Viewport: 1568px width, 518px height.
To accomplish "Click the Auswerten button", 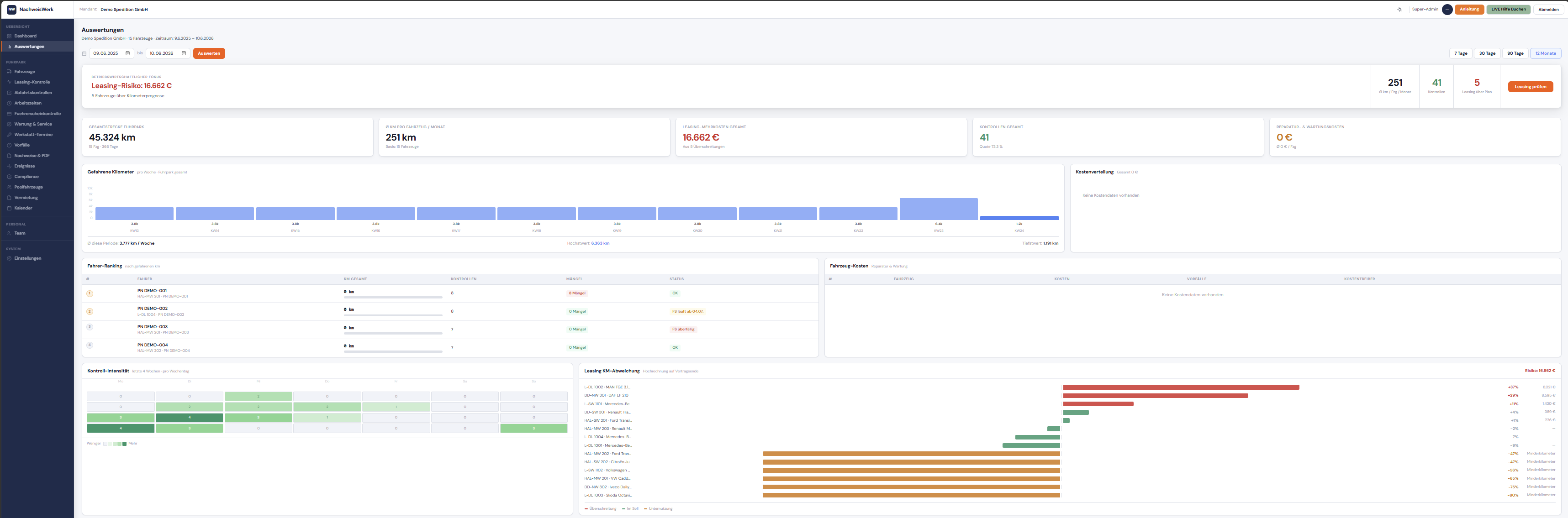I will click(x=209, y=53).
